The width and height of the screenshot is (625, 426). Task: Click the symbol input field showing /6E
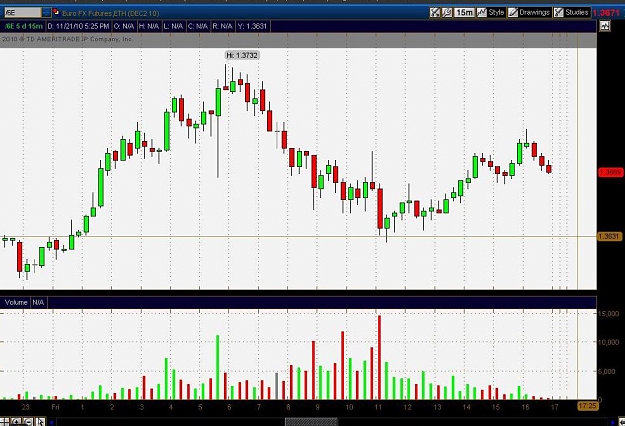coord(23,13)
